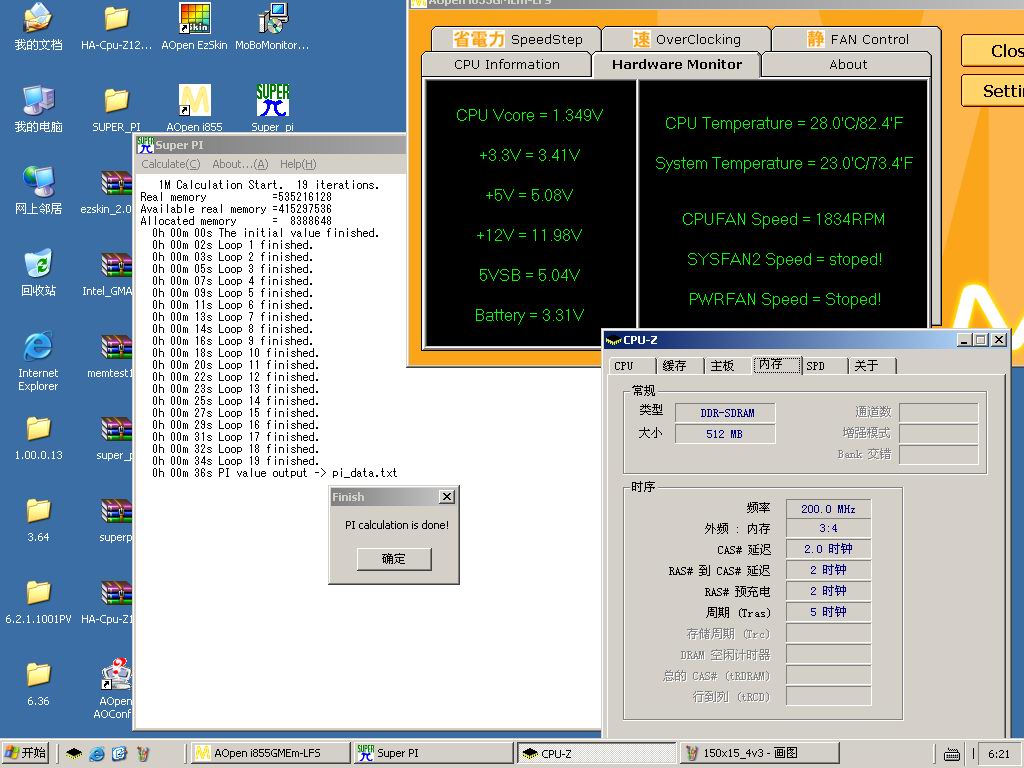Click the Internet Explorer quick launch icon
The image size is (1024, 768).
pos(97,754)
